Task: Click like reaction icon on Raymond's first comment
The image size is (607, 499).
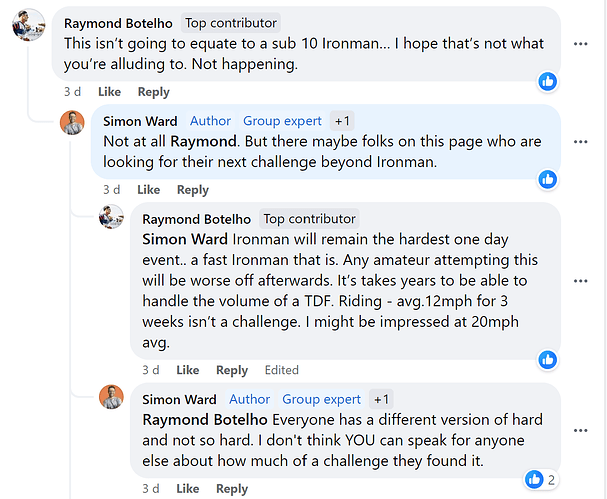Action: tap(547, 81)
